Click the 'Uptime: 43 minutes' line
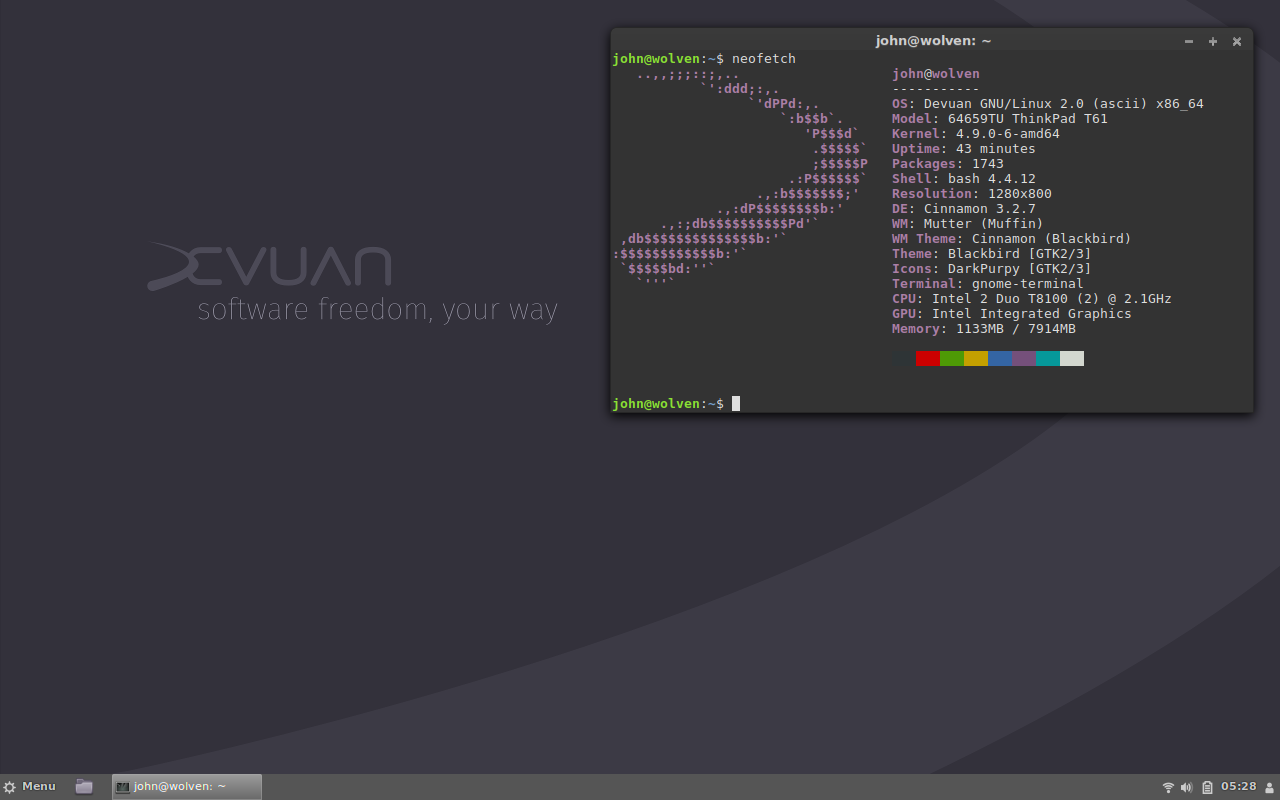The height and width of the screenshot is (800, 1280). point(964,149)
